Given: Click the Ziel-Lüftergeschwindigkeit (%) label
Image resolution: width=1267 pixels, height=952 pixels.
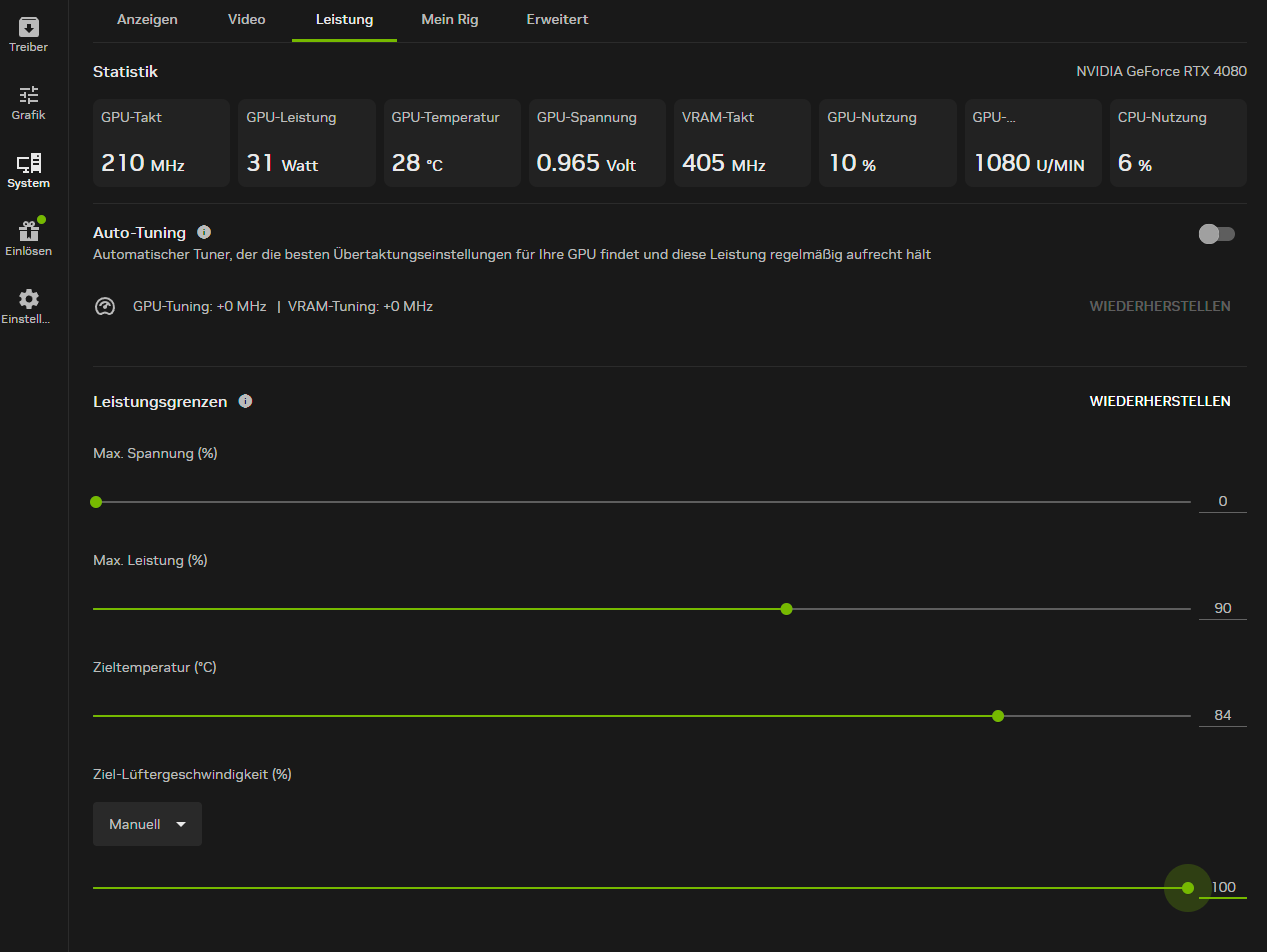Looking at the screenshot, I should [192, 774].
